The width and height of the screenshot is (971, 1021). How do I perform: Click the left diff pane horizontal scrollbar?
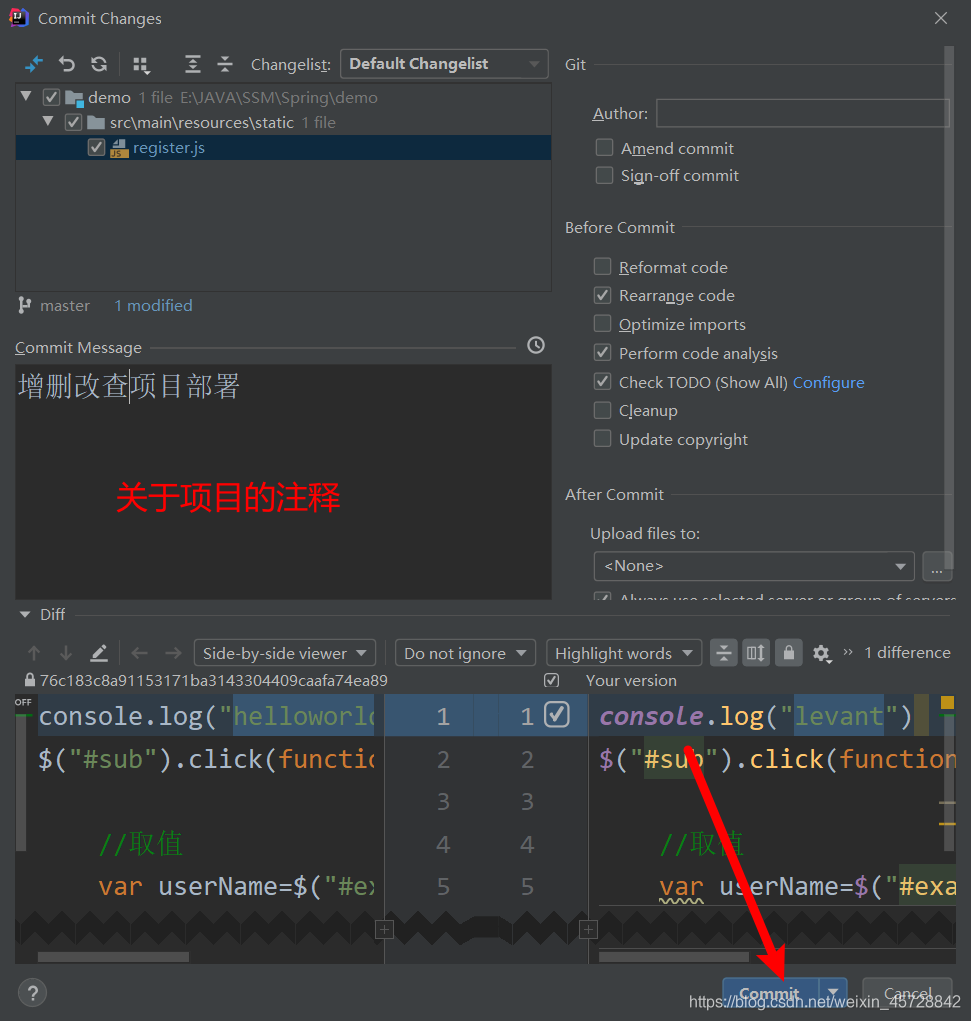(x=113, y=957)
